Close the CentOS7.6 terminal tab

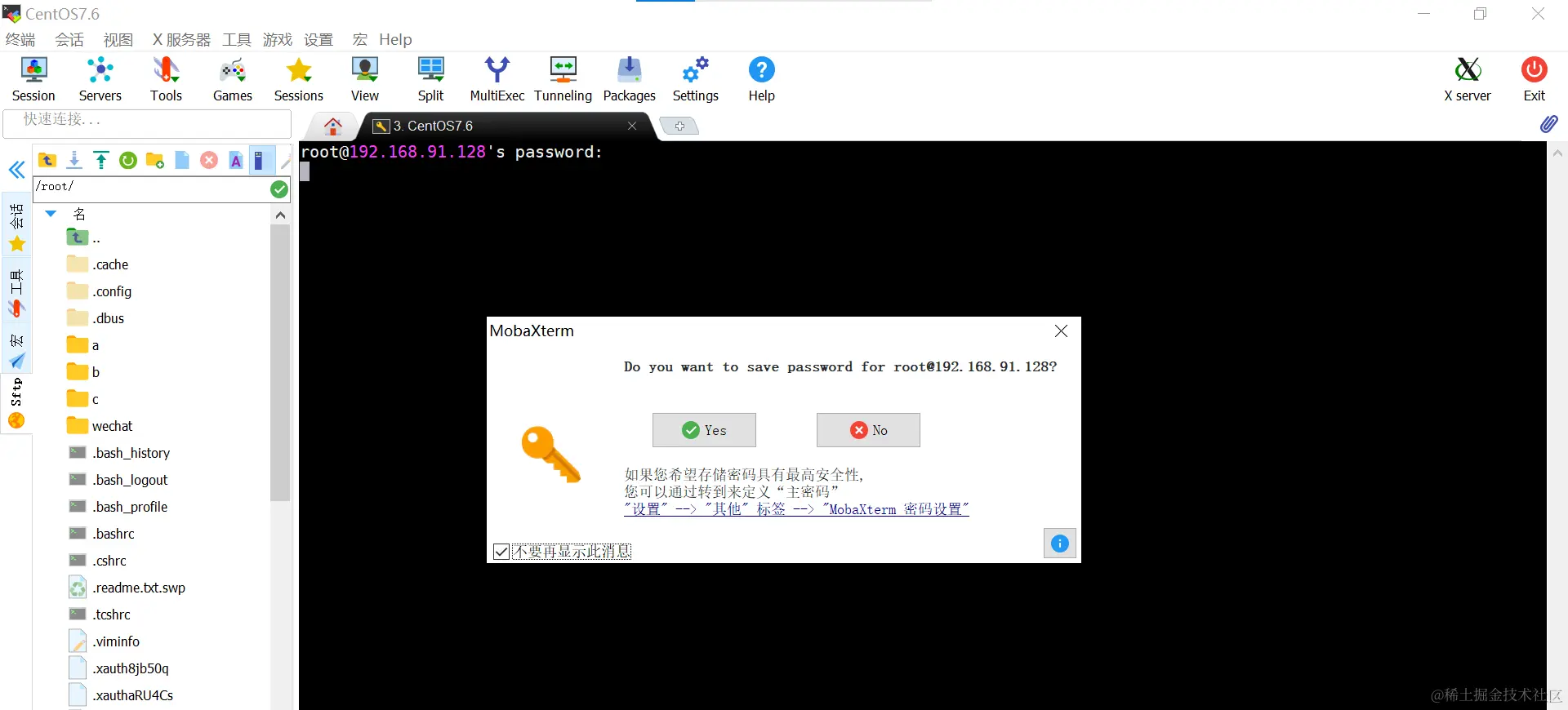tap(631, 126)
